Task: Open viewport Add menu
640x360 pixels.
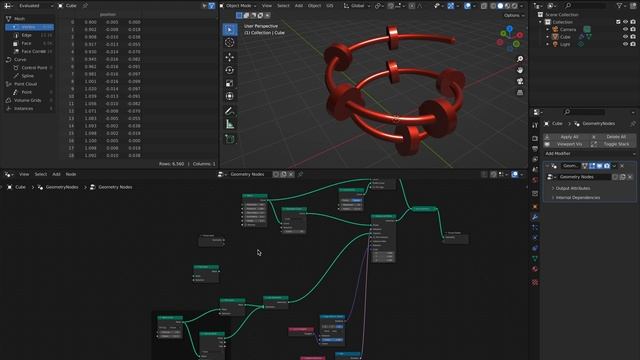Action: point(299,6)
